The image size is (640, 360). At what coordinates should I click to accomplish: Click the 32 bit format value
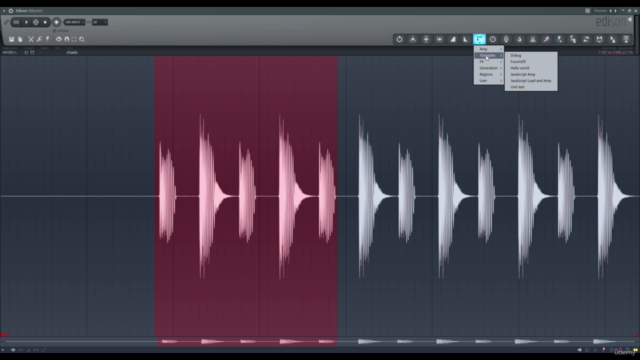[x=26, y=52]
